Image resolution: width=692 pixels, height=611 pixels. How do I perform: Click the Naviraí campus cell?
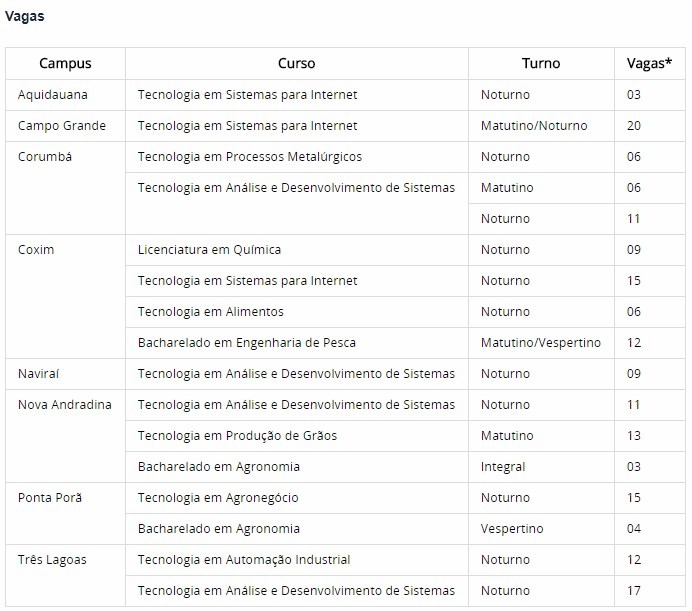[41, 374]
